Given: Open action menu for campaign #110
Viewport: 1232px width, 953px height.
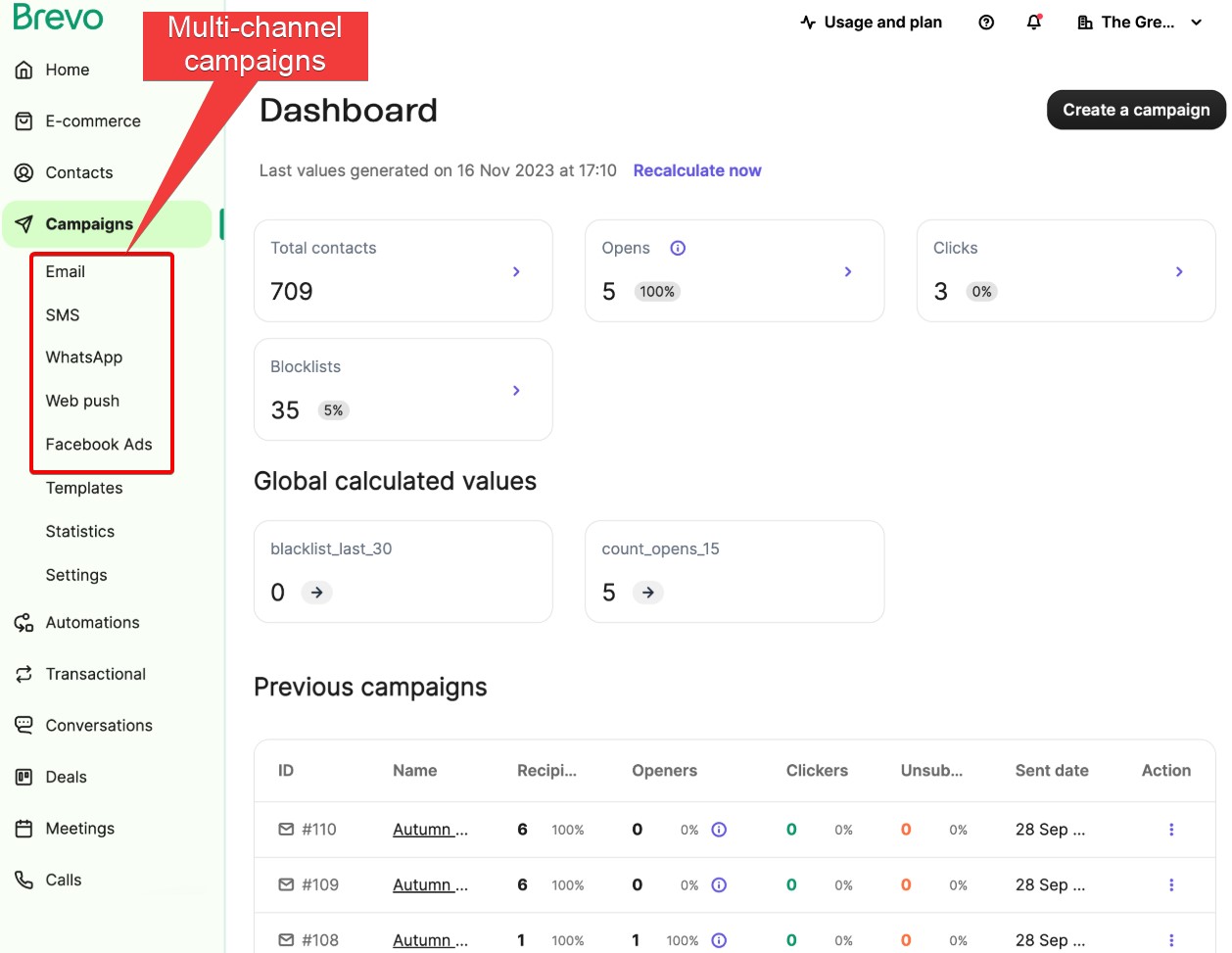Looking at the screenshot, I should 1170,830.
